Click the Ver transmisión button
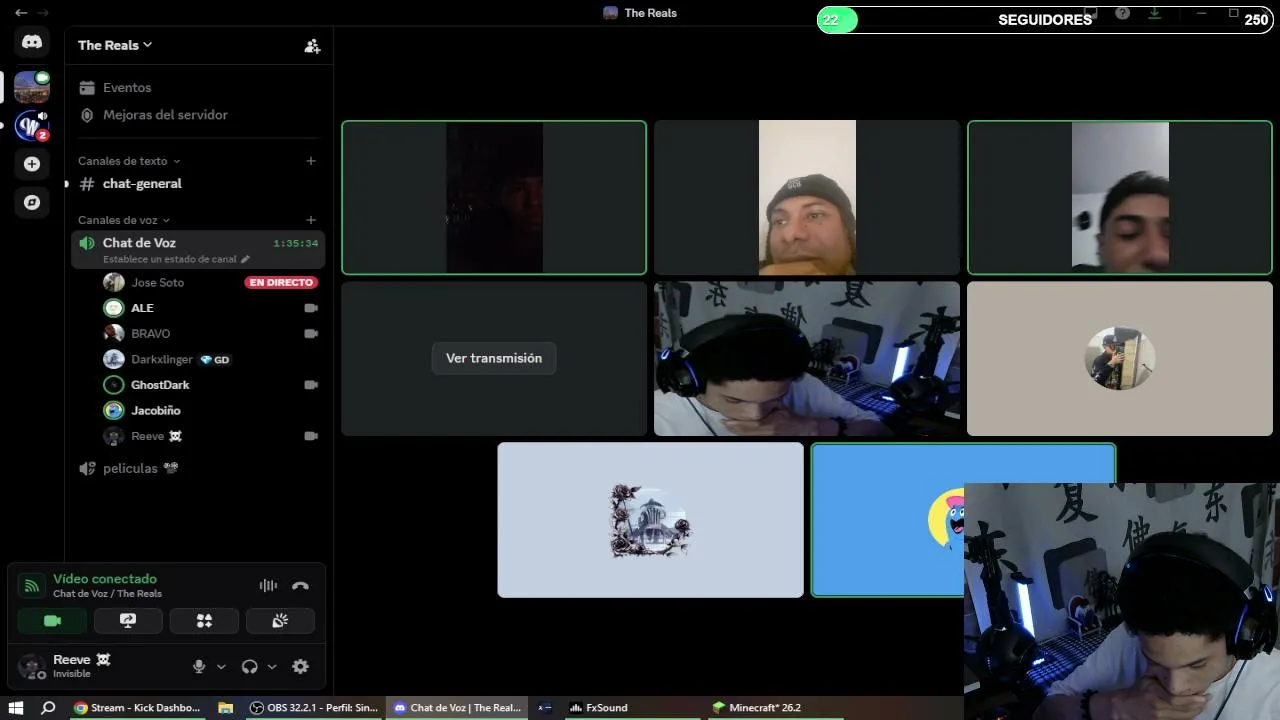This screenshot has height=720, width=1280. (494, 358)
